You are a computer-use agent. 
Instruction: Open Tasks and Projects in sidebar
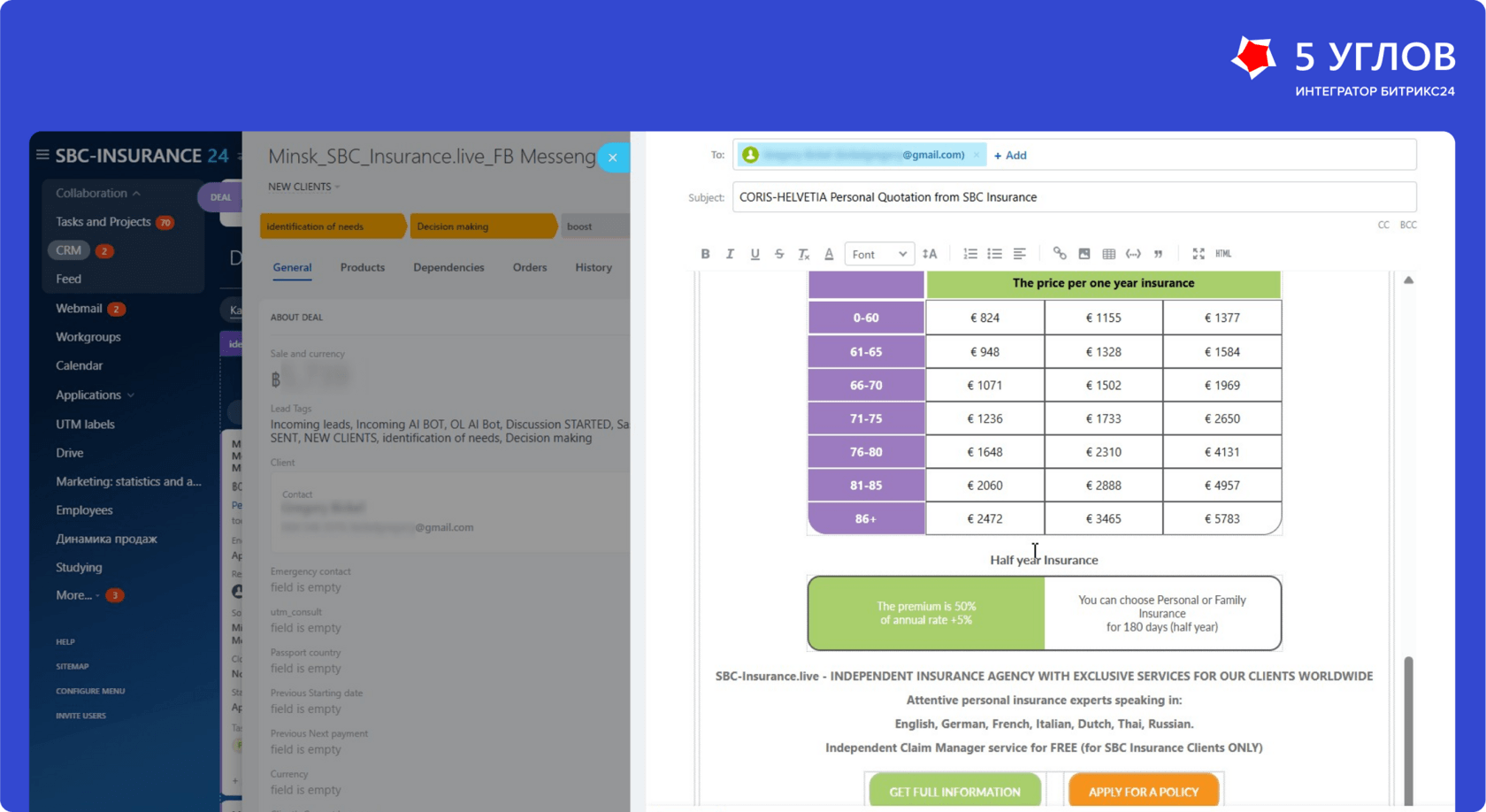(x=103, y=222)
